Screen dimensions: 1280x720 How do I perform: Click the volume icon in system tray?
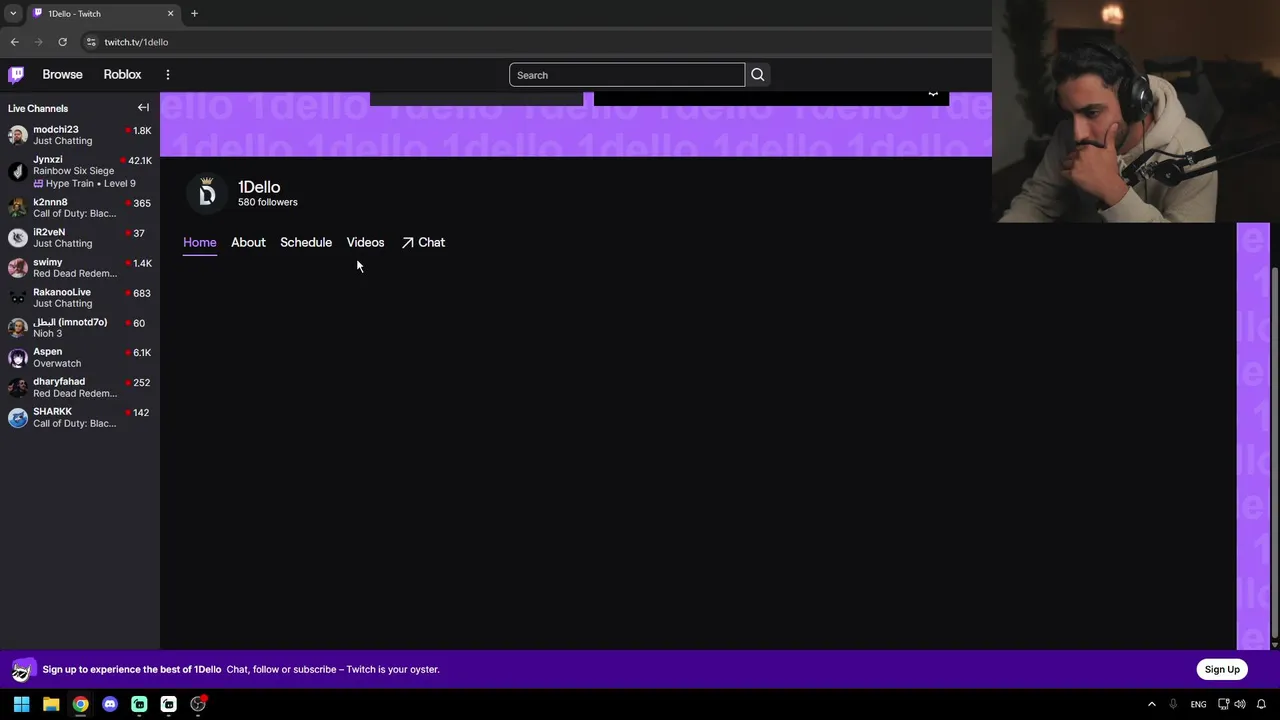tap(1240, 704)
